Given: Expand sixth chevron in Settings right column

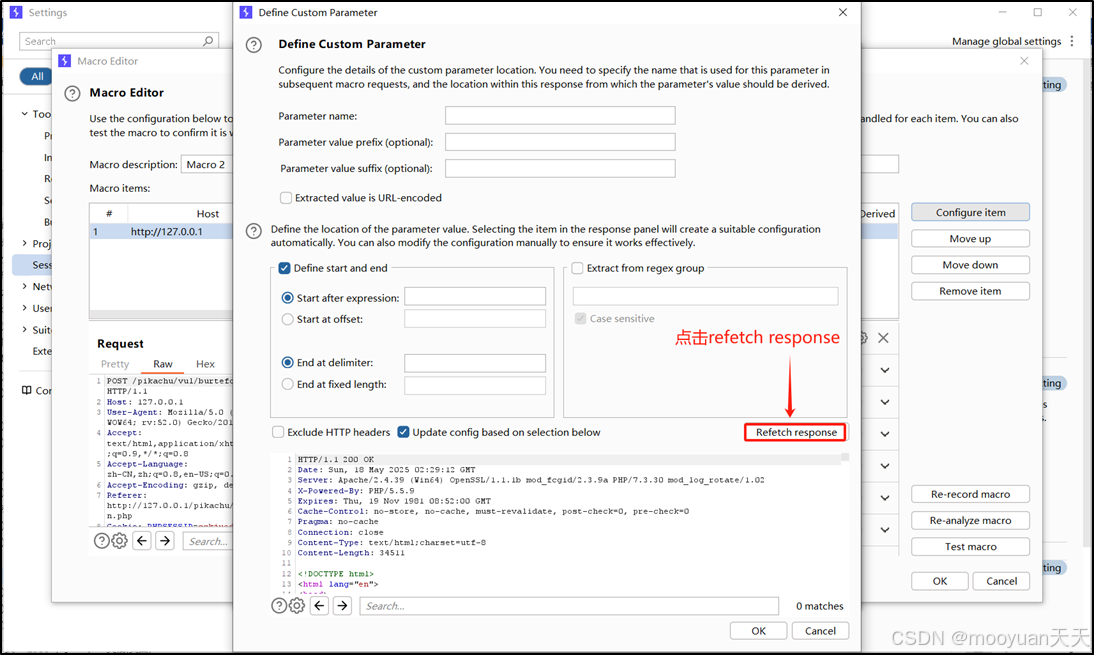Looking at the screenshot, I should (x=885, y=530).
